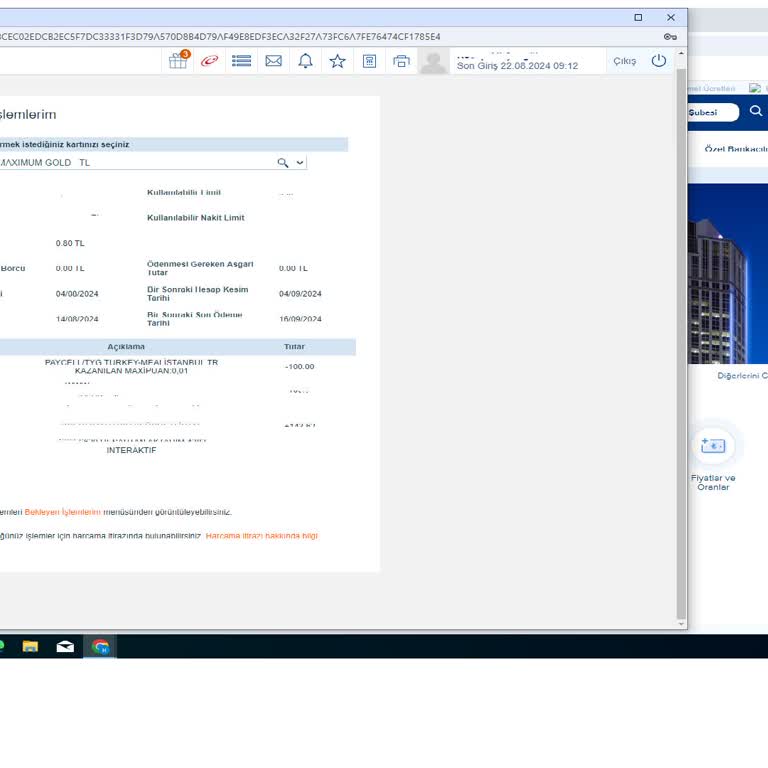
Task: Open the Harcama itirazı hakkında bilgi link
Action: tap(262, 536)
